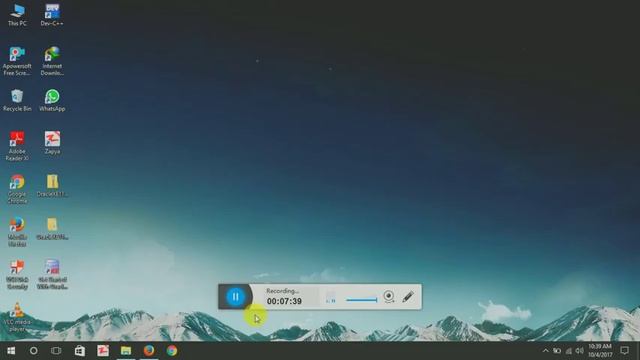This screenshot has width=640, height=360.
Task: Show hidden system tray icons
Action: [545, 351]
